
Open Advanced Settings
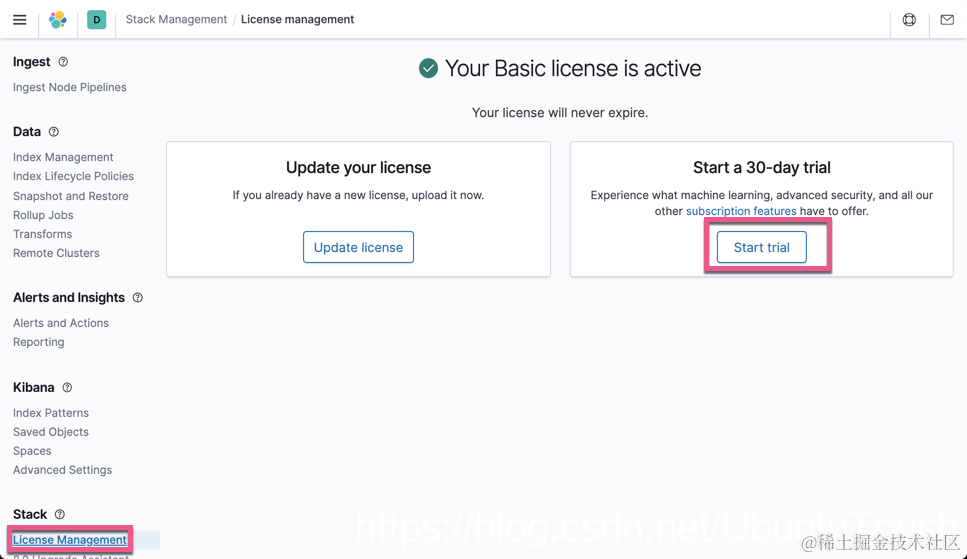[x=62, y=470]
